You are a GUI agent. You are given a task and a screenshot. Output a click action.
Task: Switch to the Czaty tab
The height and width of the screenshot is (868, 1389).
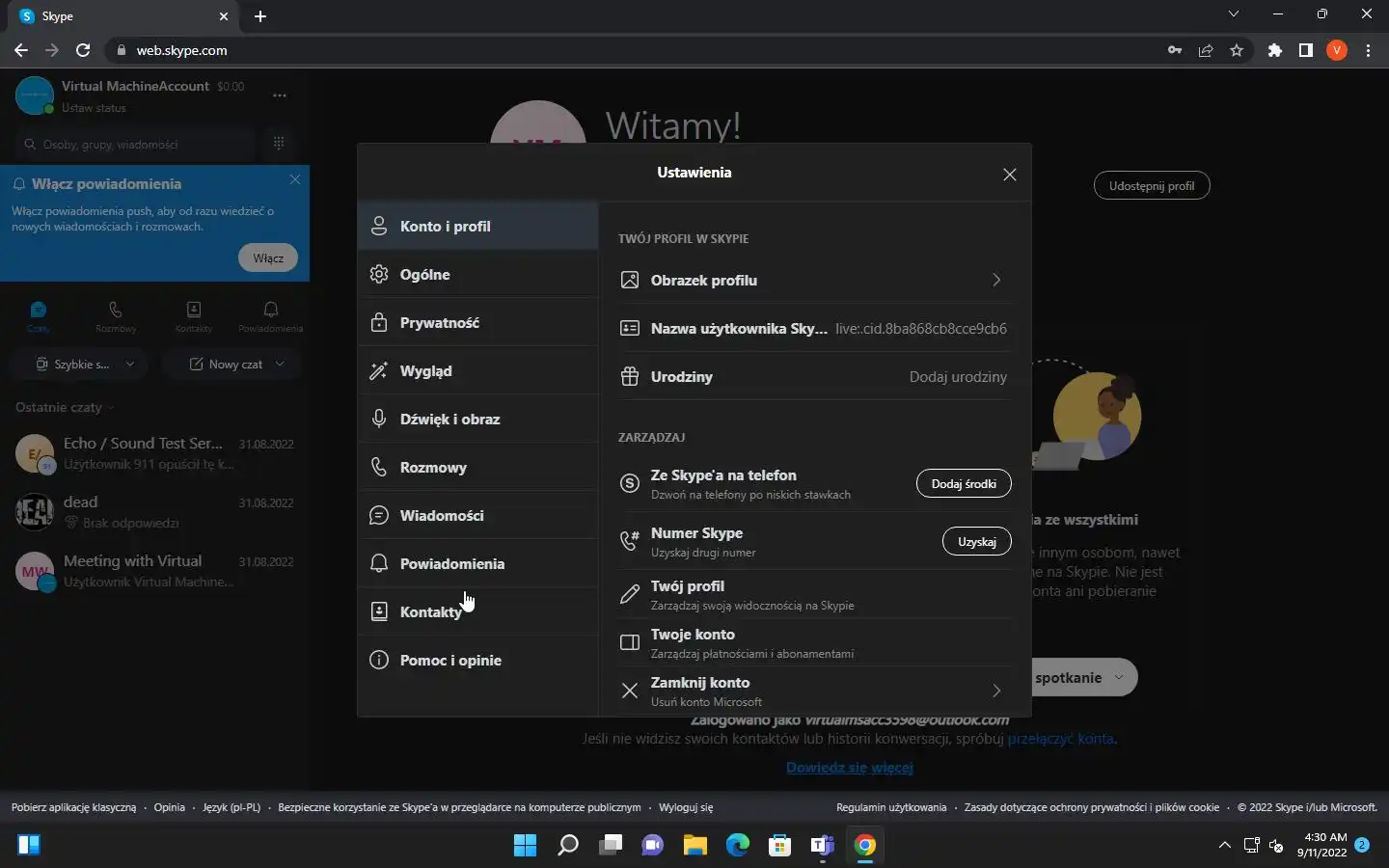click(39, 315)
